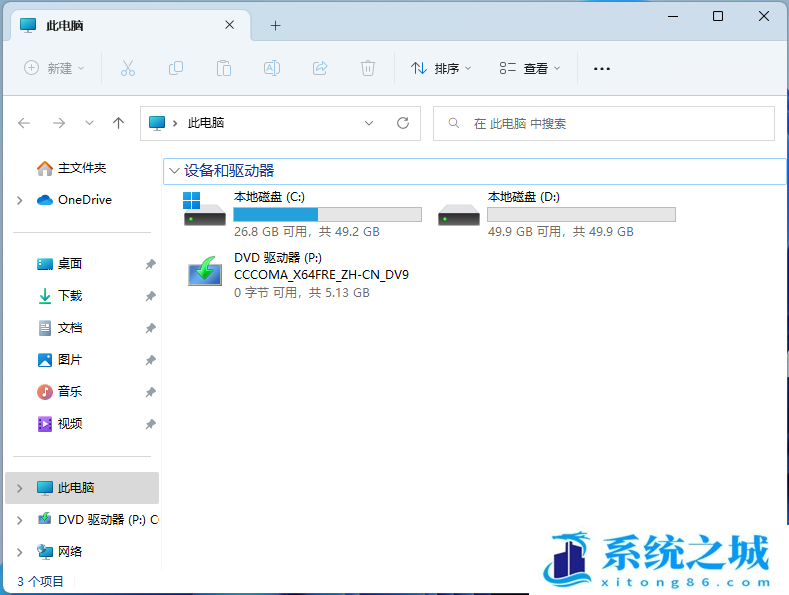Go up one level with up arrow
Image resolution: width=789 pixels, height=595 pixels.
[x=118, y=123]
